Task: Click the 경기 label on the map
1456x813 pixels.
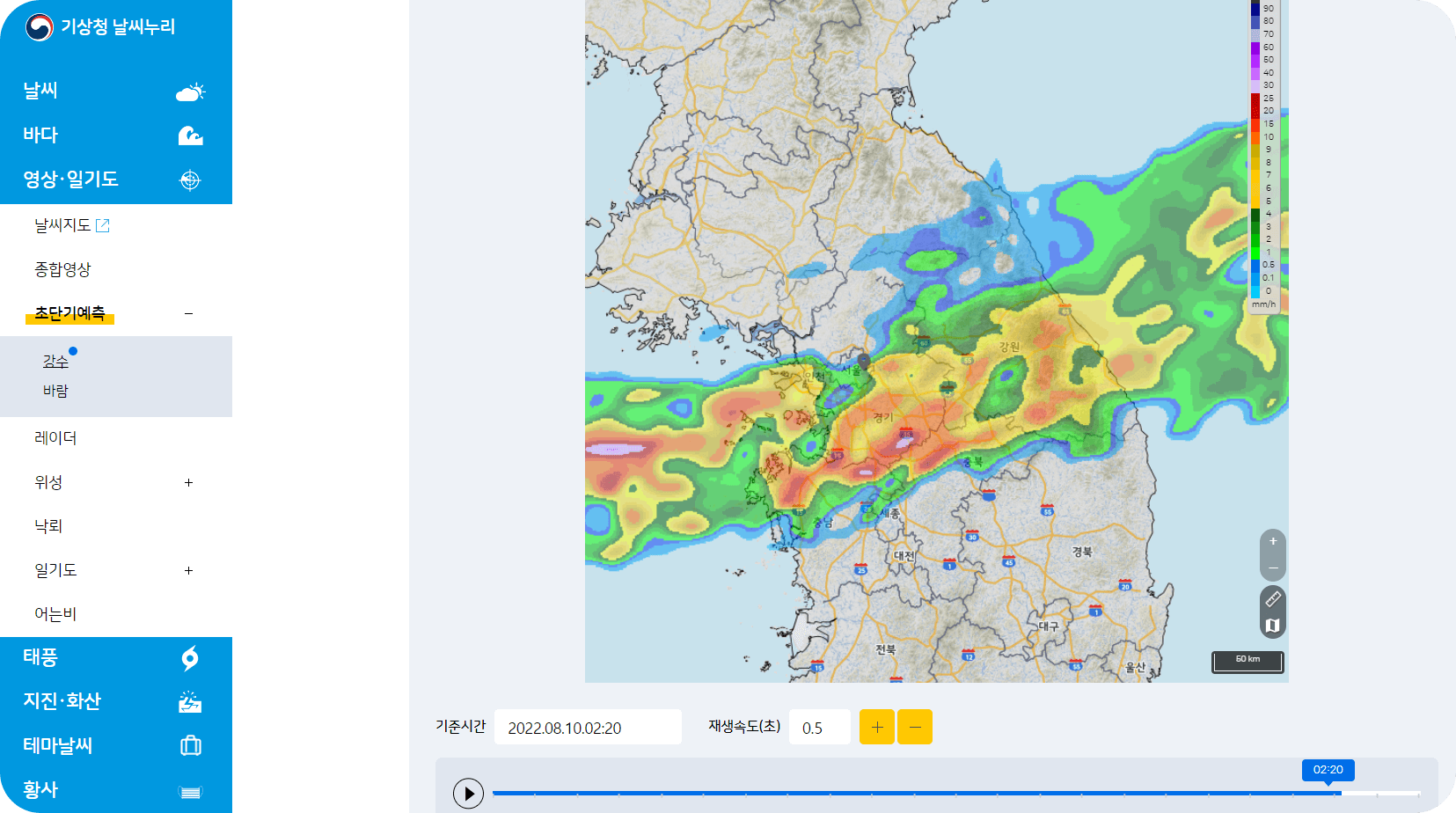Action: [x=883, y=418]
